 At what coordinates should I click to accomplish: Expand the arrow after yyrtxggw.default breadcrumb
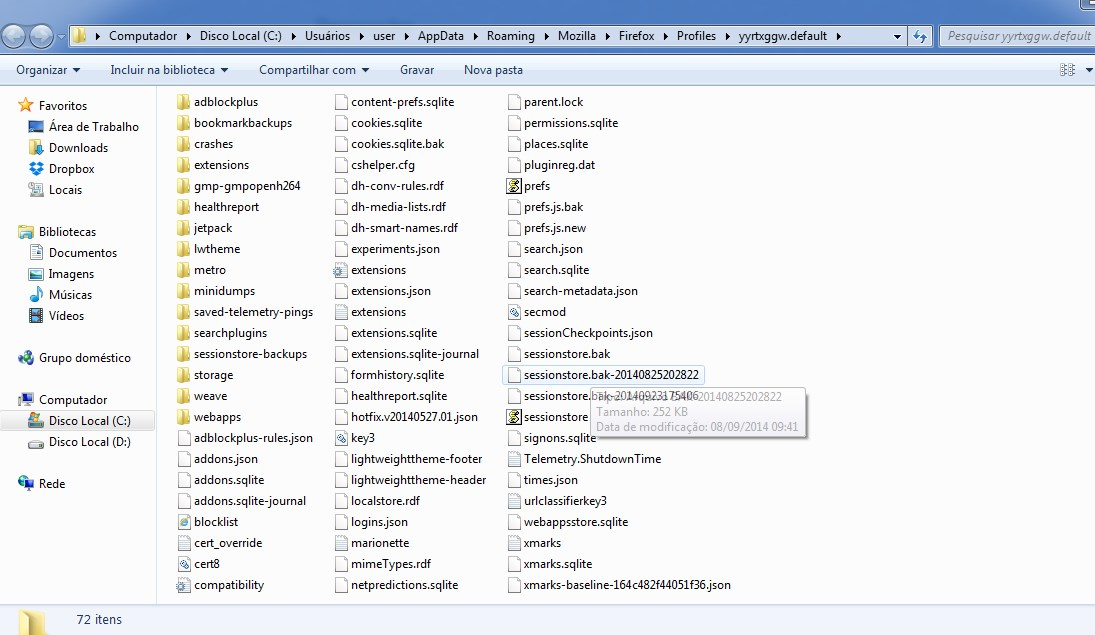pyautogui.click(x=838, y=36)
